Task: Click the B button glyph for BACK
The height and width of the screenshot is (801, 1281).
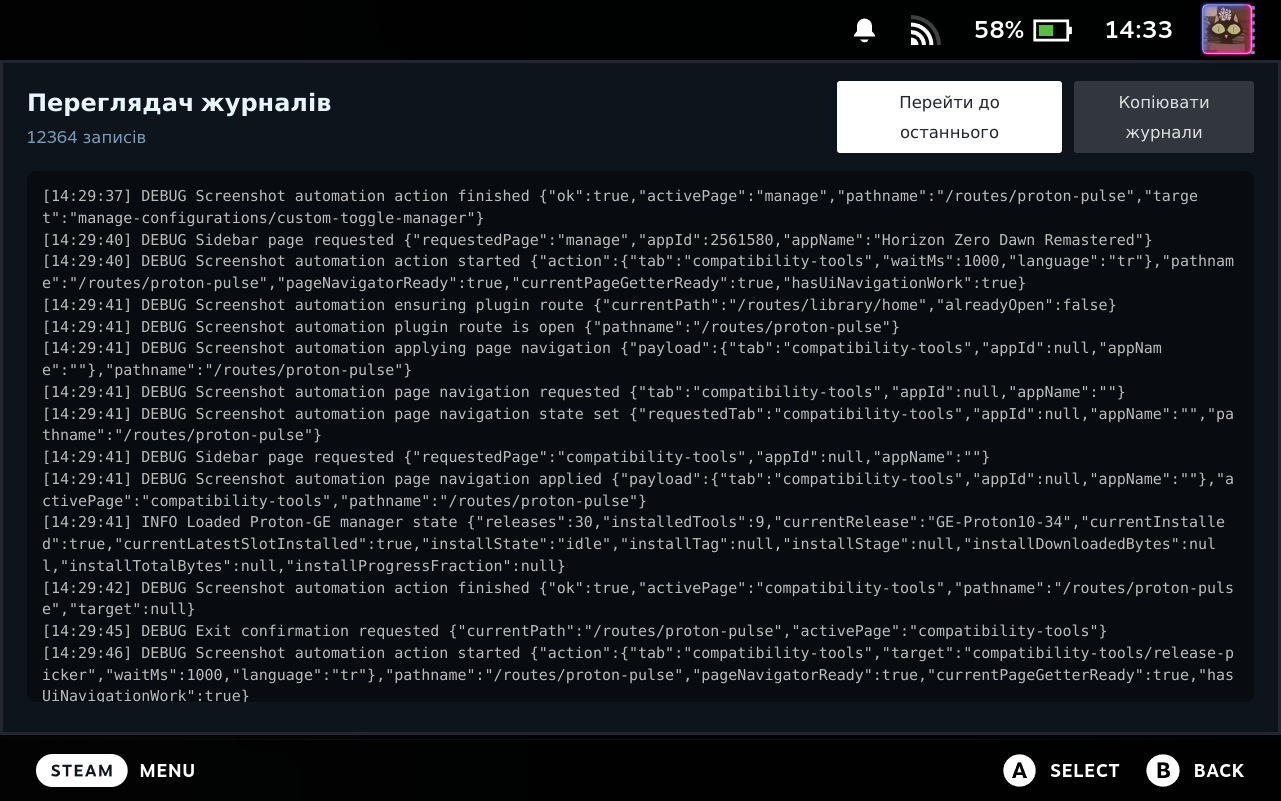Action: point(1163,770)
